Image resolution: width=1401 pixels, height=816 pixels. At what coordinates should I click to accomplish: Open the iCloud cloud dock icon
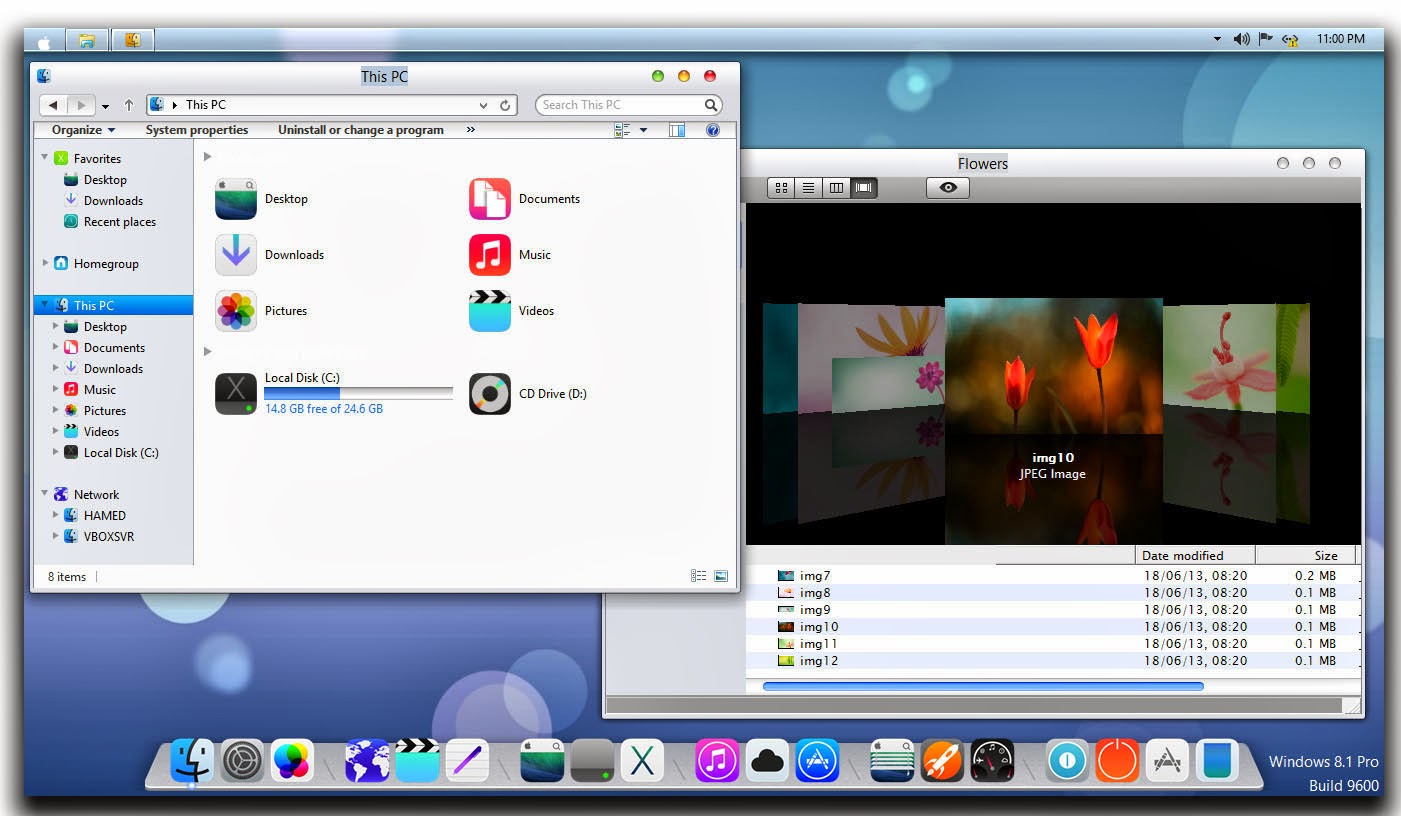pos(767,762)
